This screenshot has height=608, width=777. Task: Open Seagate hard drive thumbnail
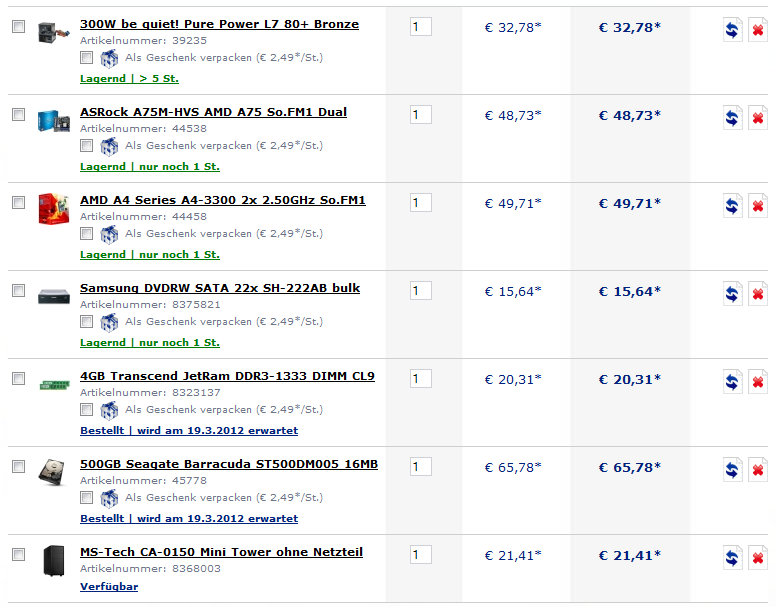(53, 472)
